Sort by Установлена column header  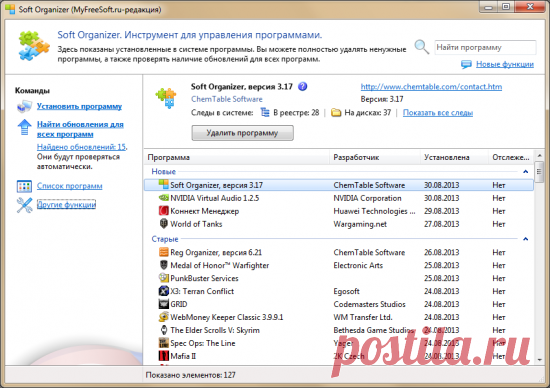454,157
